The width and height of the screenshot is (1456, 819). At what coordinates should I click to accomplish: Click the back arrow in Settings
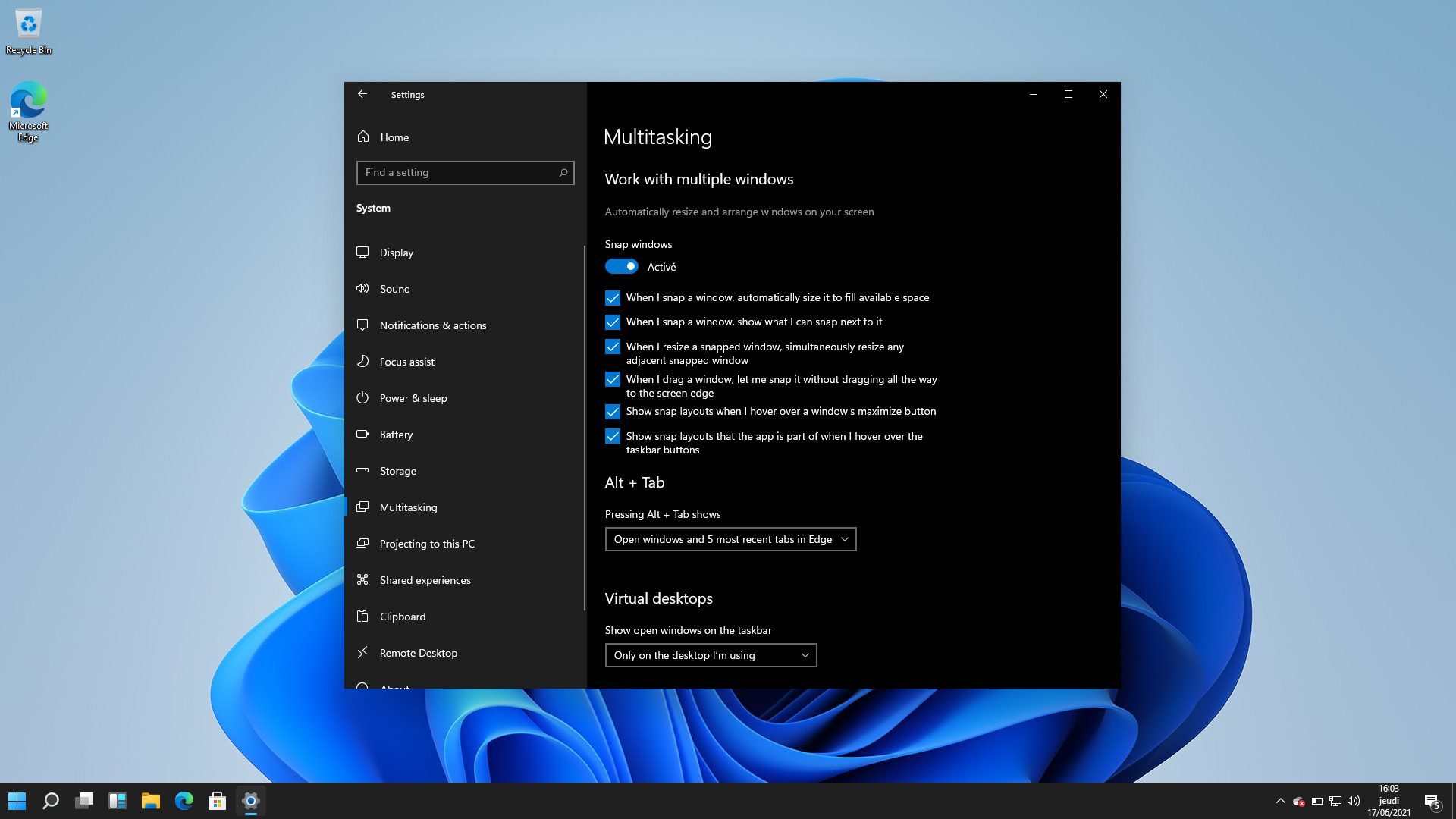click(x=362, y=94)
